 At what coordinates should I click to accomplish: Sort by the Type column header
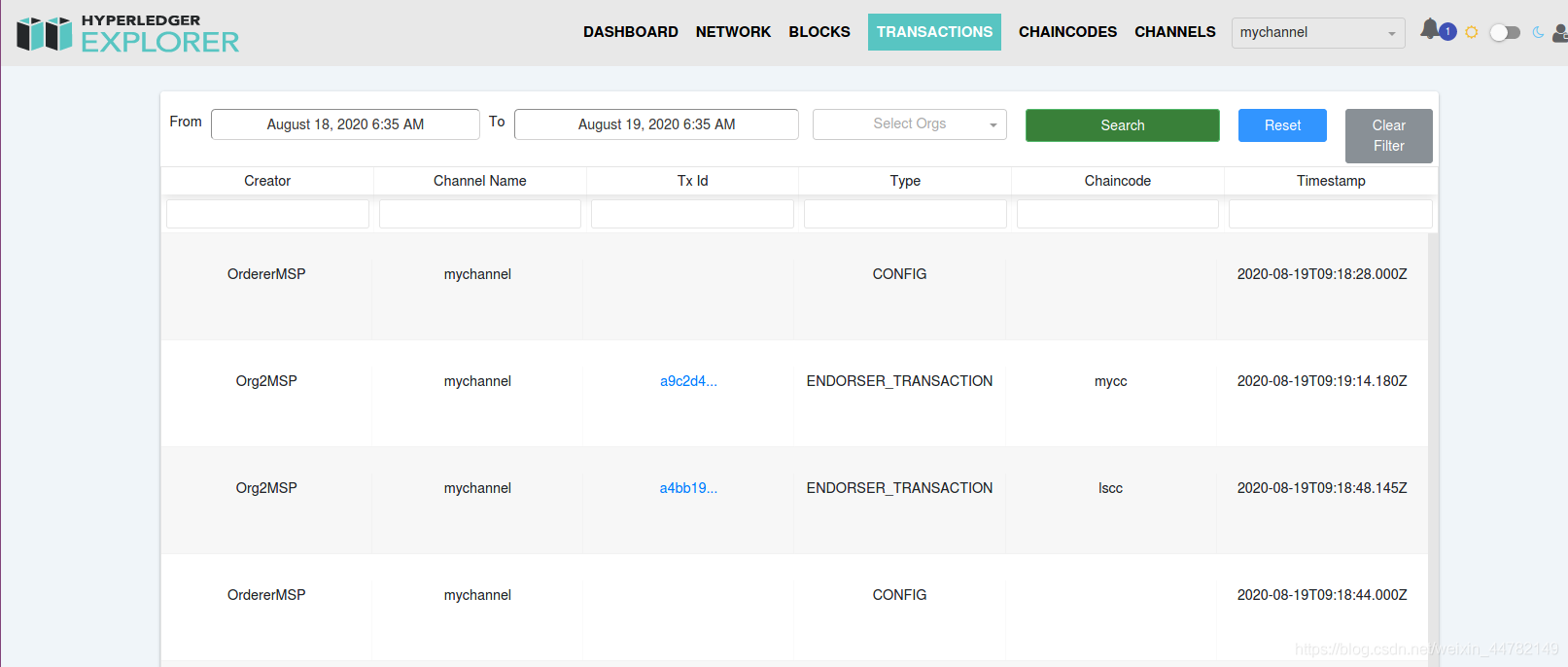pos(905,181)
